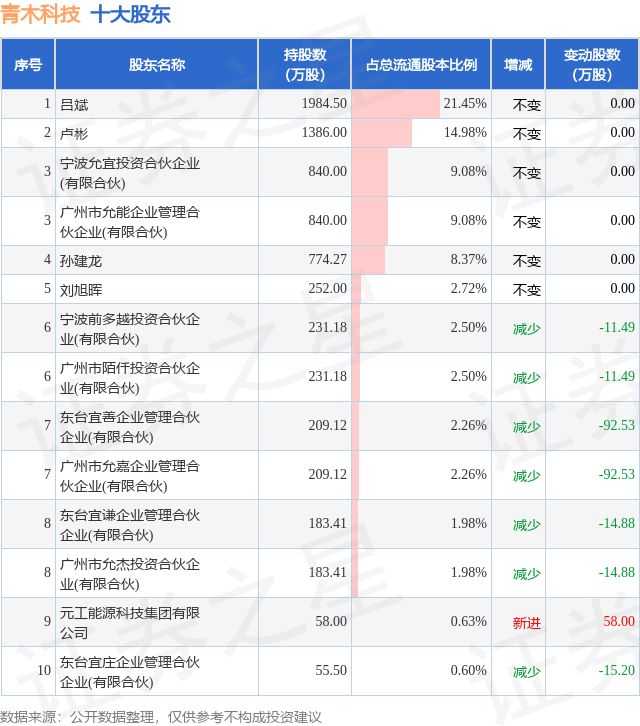
Task: Click change value -14.88 for 广州市允杰
Action: click(x=617, y=573)
